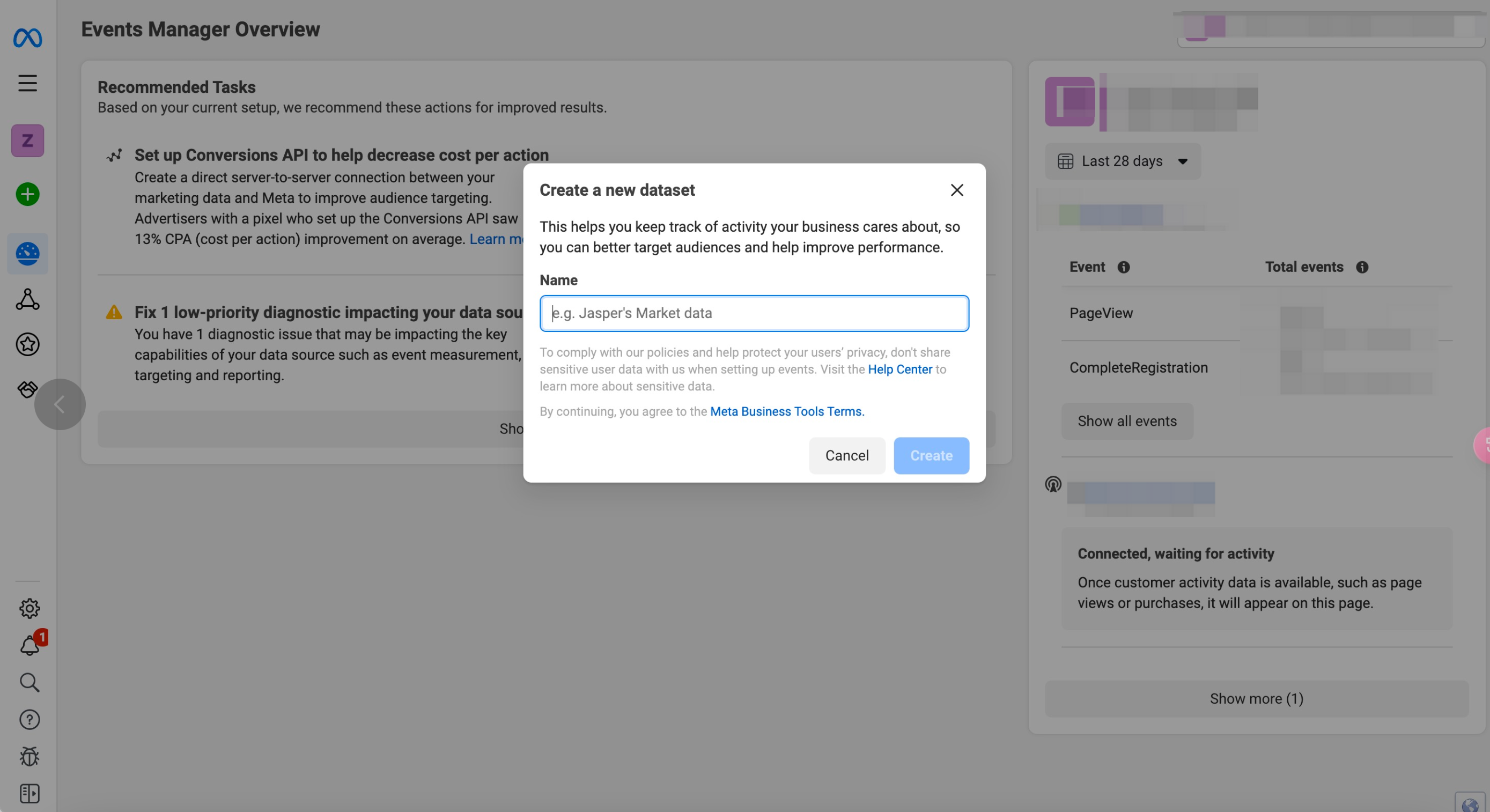Open the Meta Business Tools Terms link

(786, 412)
